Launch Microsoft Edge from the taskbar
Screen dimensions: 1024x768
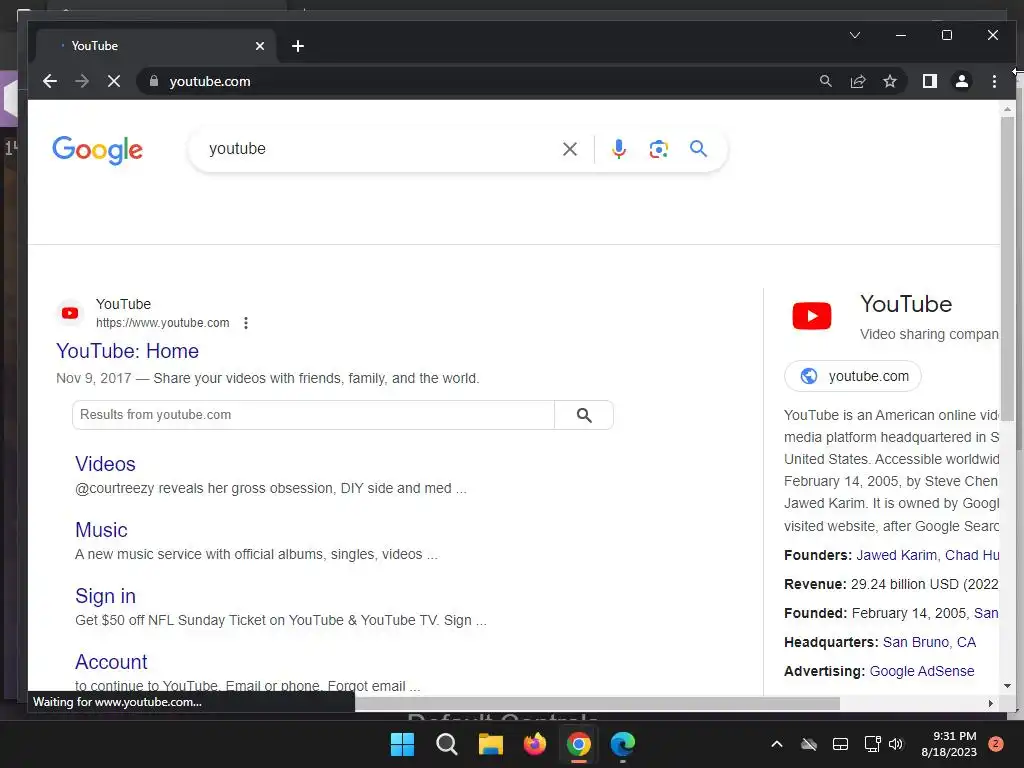coord(622,744)
